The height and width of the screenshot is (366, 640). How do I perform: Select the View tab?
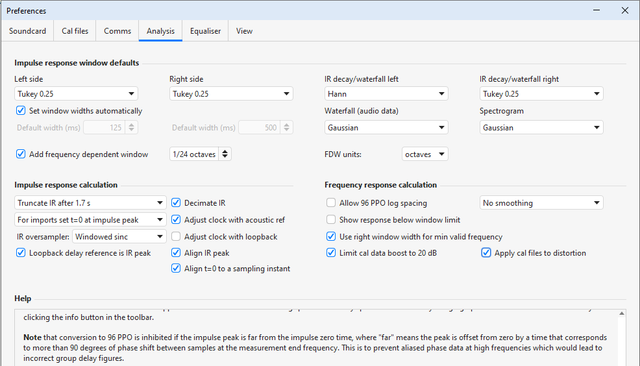pos(244,31)
